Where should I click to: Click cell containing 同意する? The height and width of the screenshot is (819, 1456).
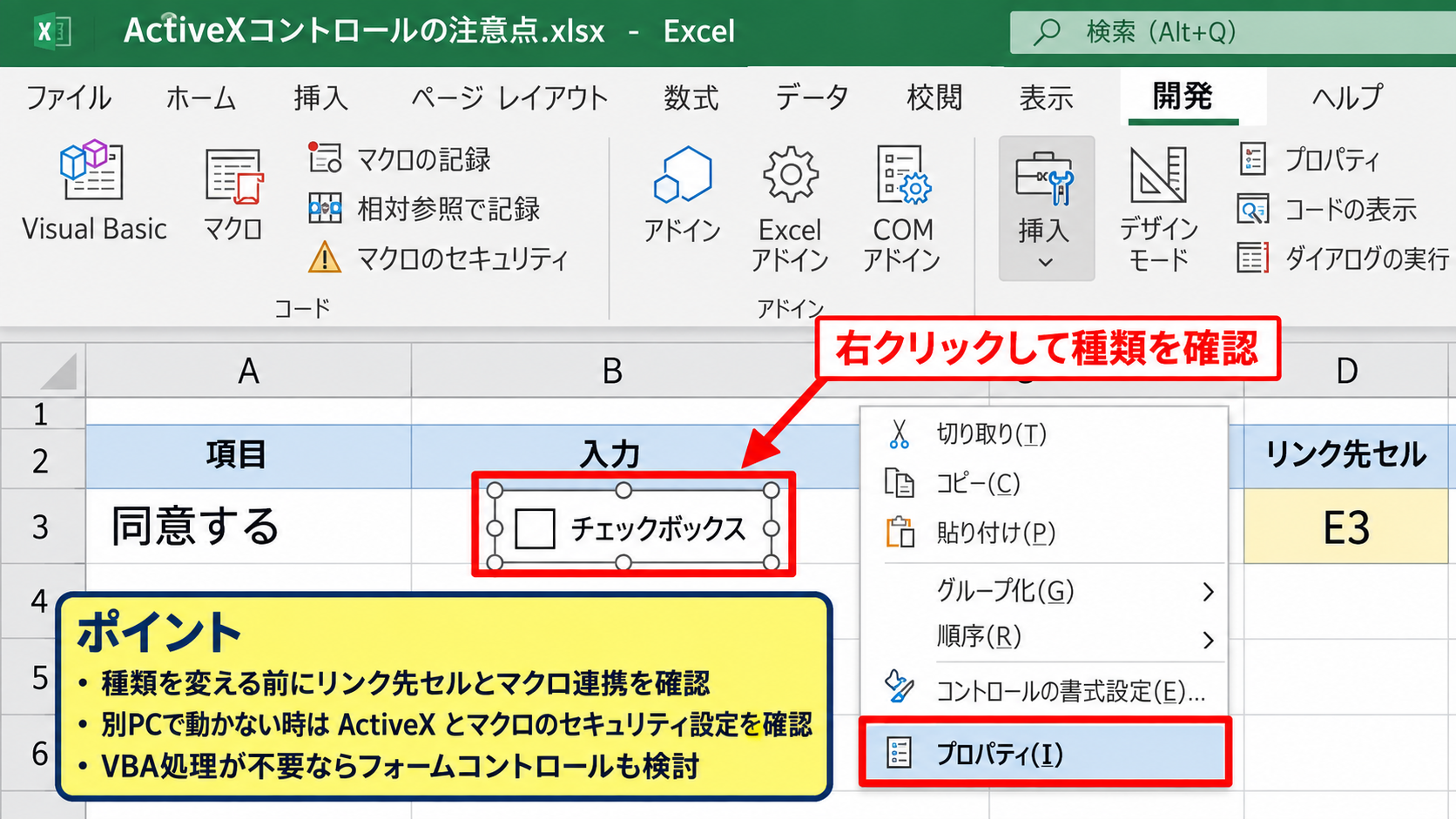coord(248,526)
